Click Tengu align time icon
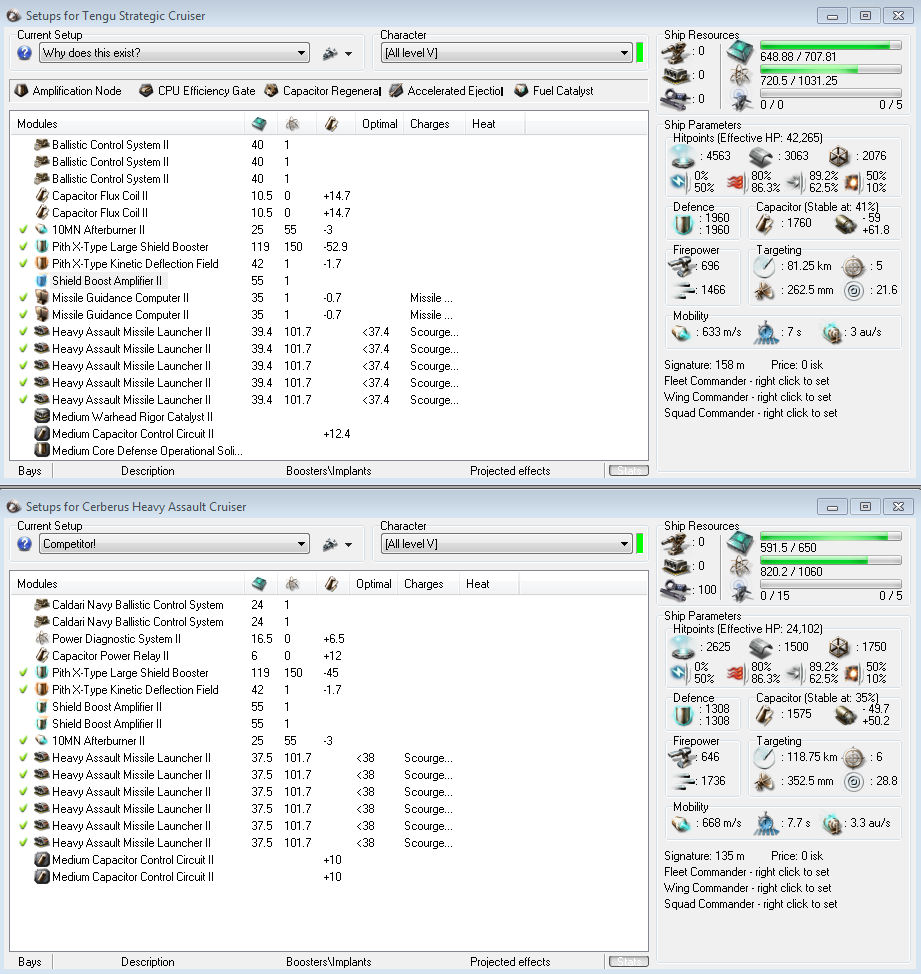The image size is (921, 974). click(x=766, y=332)
